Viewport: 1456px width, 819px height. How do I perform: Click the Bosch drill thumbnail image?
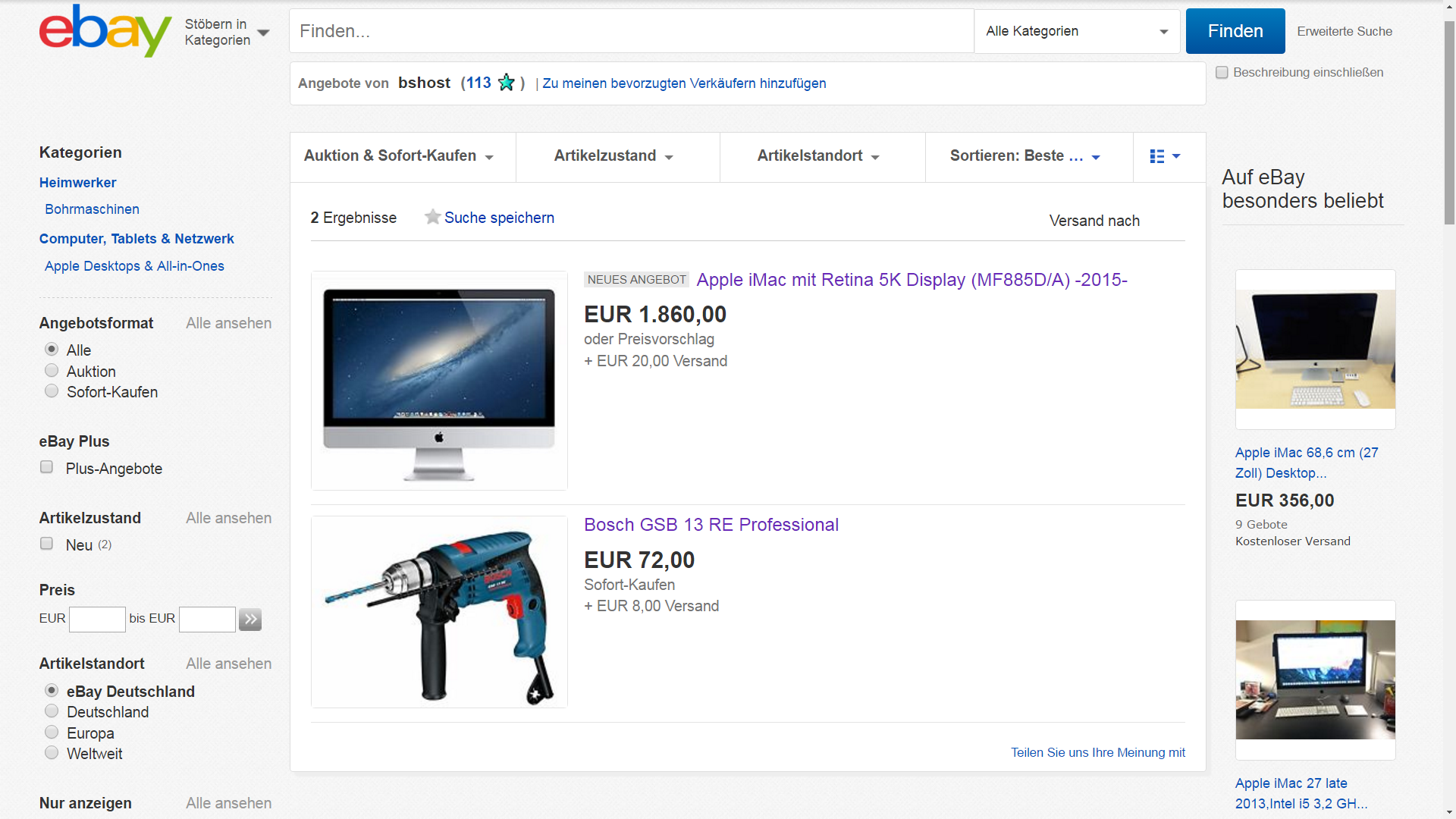[439, 612]
